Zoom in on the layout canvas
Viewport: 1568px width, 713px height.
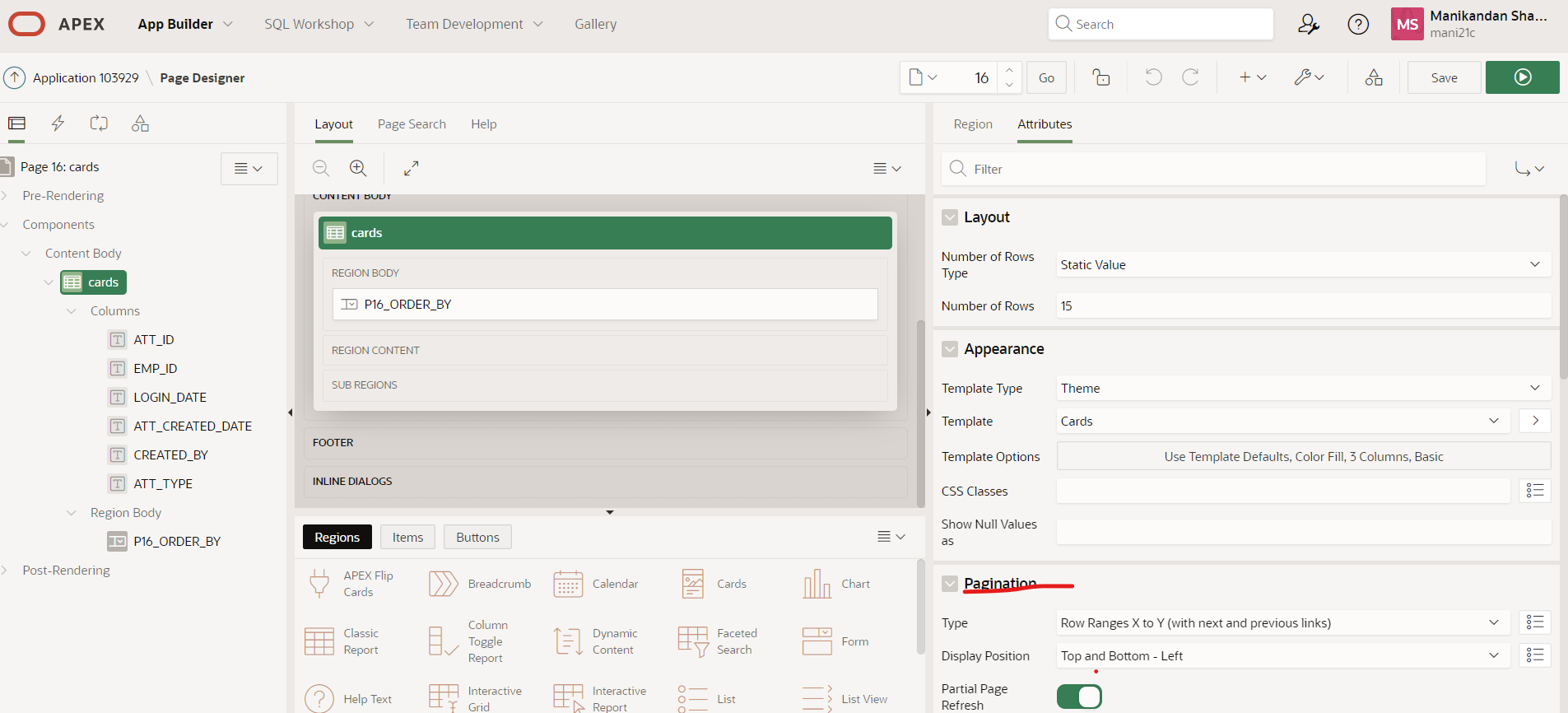(358, 168)
